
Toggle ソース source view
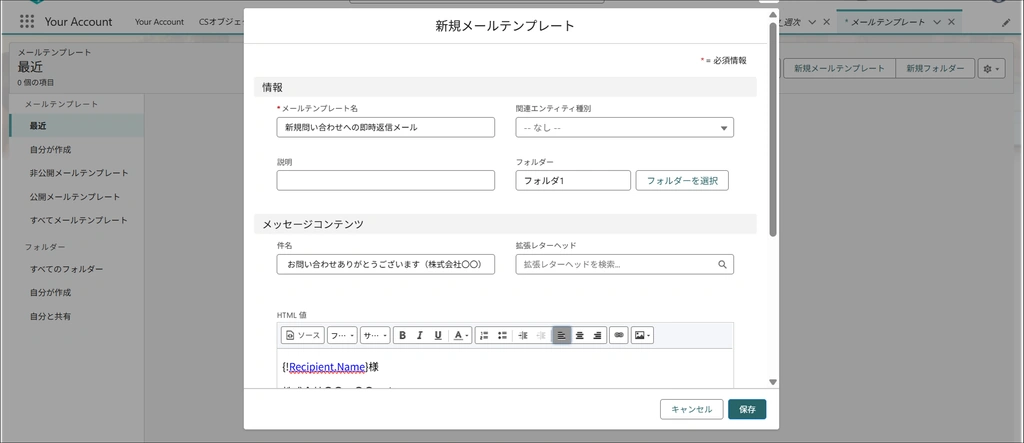click(x=302, y=336)
